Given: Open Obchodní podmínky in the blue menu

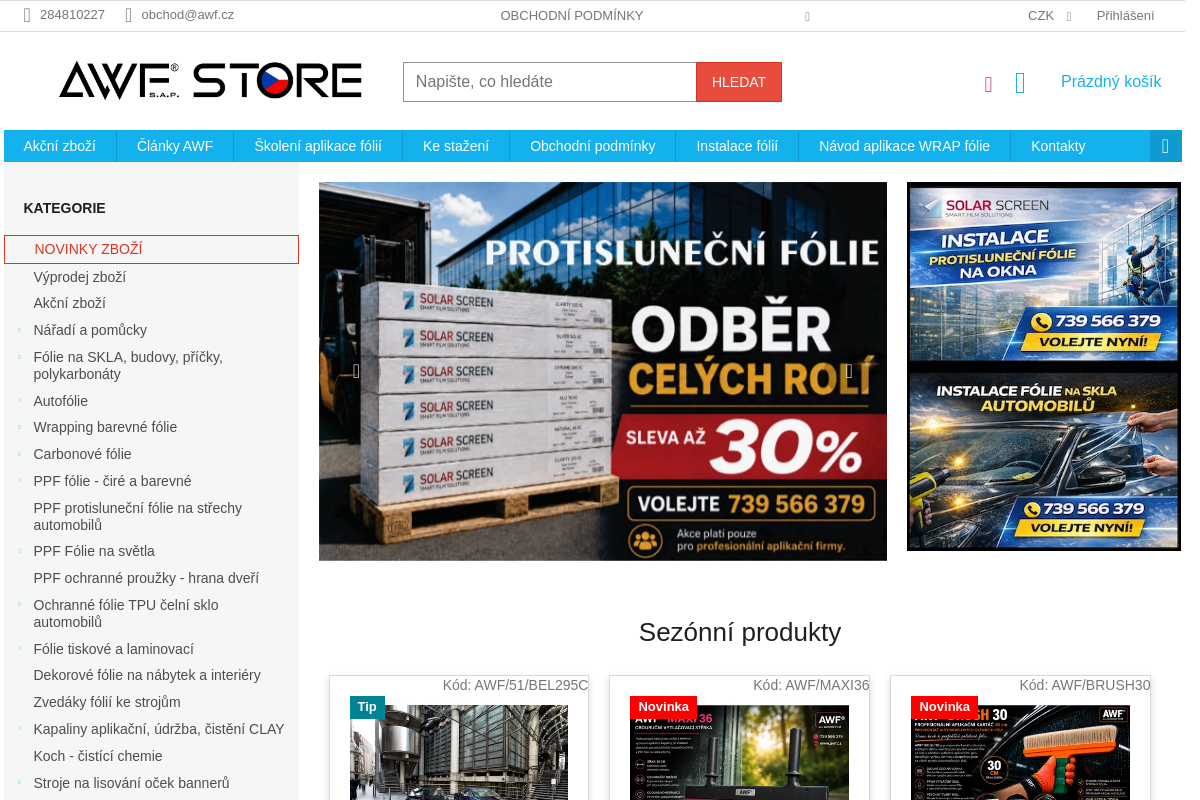Looking at the screenshot, I should point(593,146).
